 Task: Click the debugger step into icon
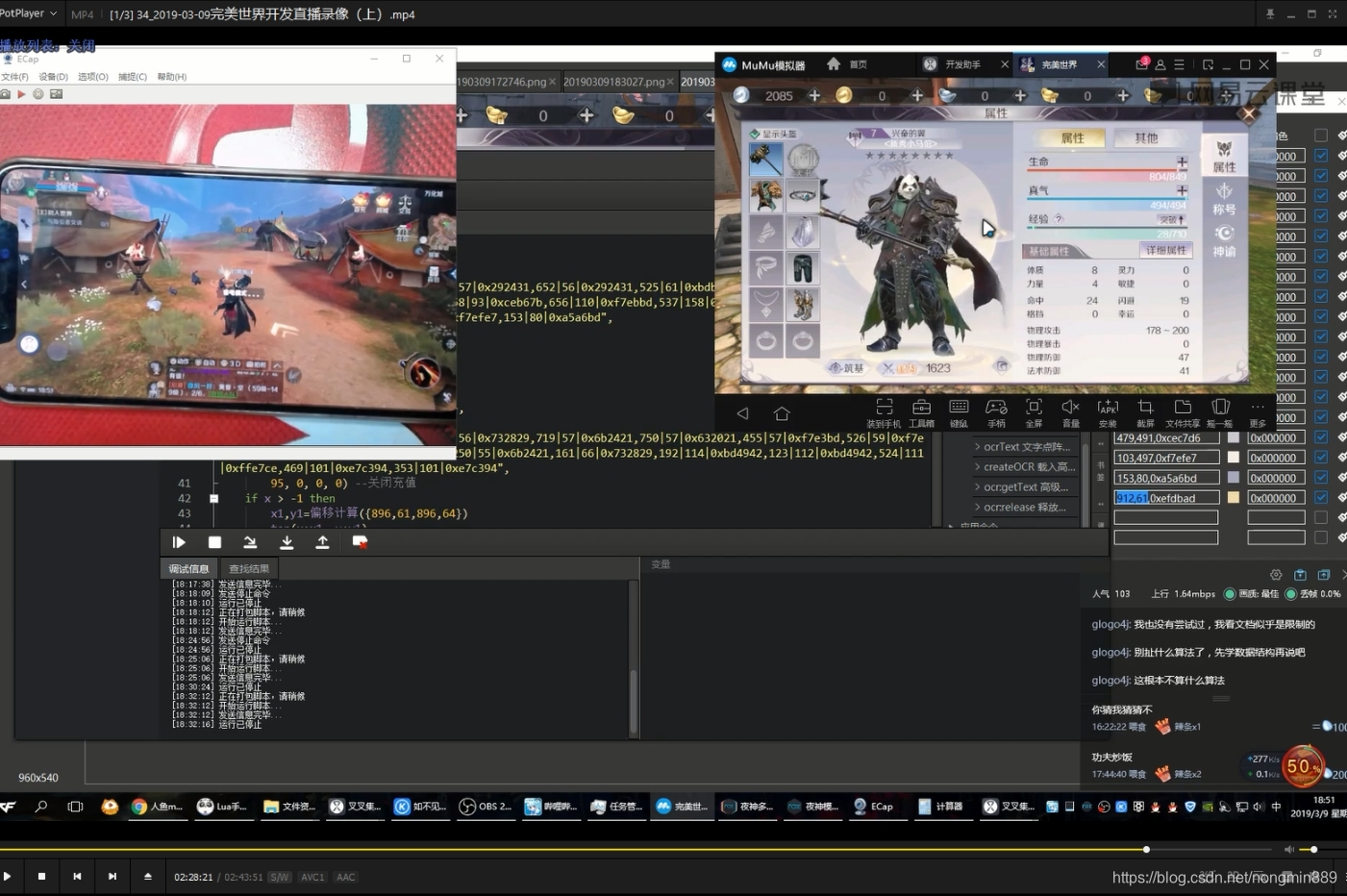point(287,542)
